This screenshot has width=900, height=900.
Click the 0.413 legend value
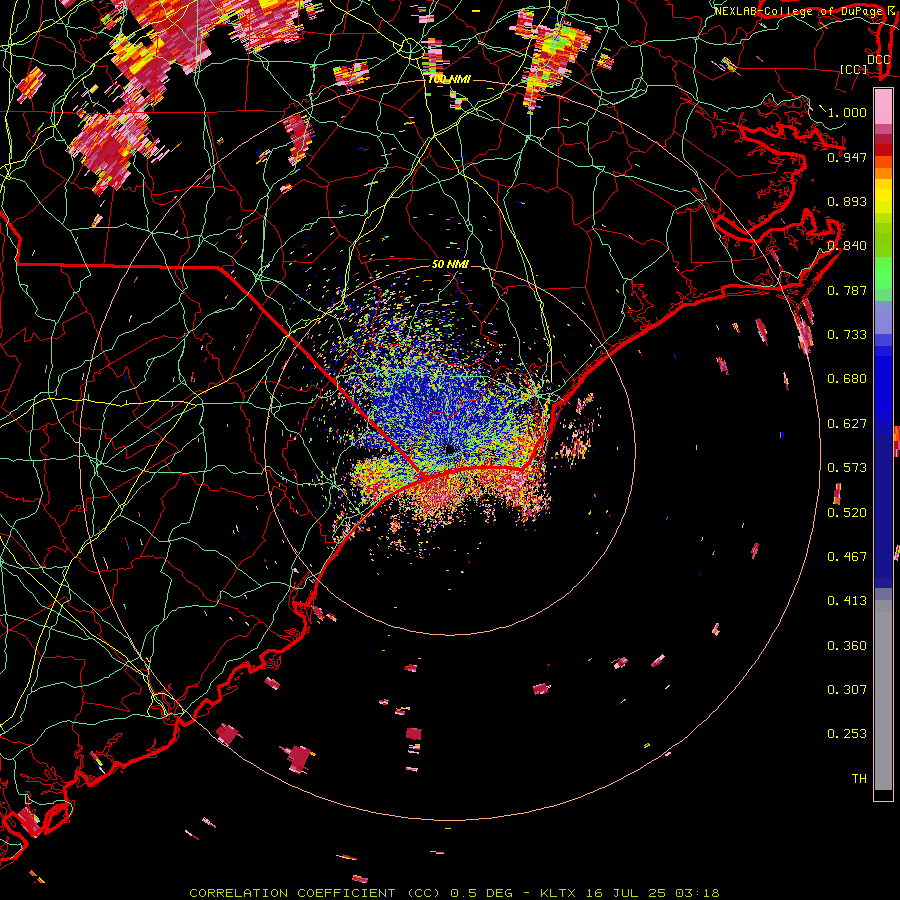coord(847,601)
